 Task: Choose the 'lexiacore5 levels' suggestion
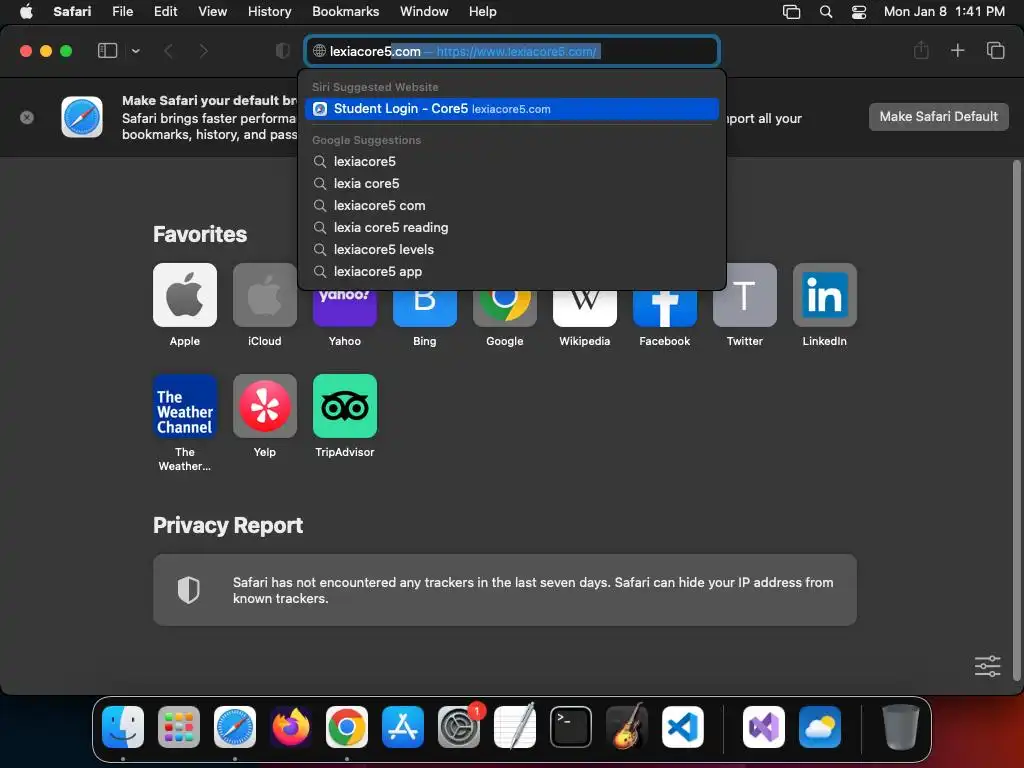pyautogui.click(x=512, y=249)
